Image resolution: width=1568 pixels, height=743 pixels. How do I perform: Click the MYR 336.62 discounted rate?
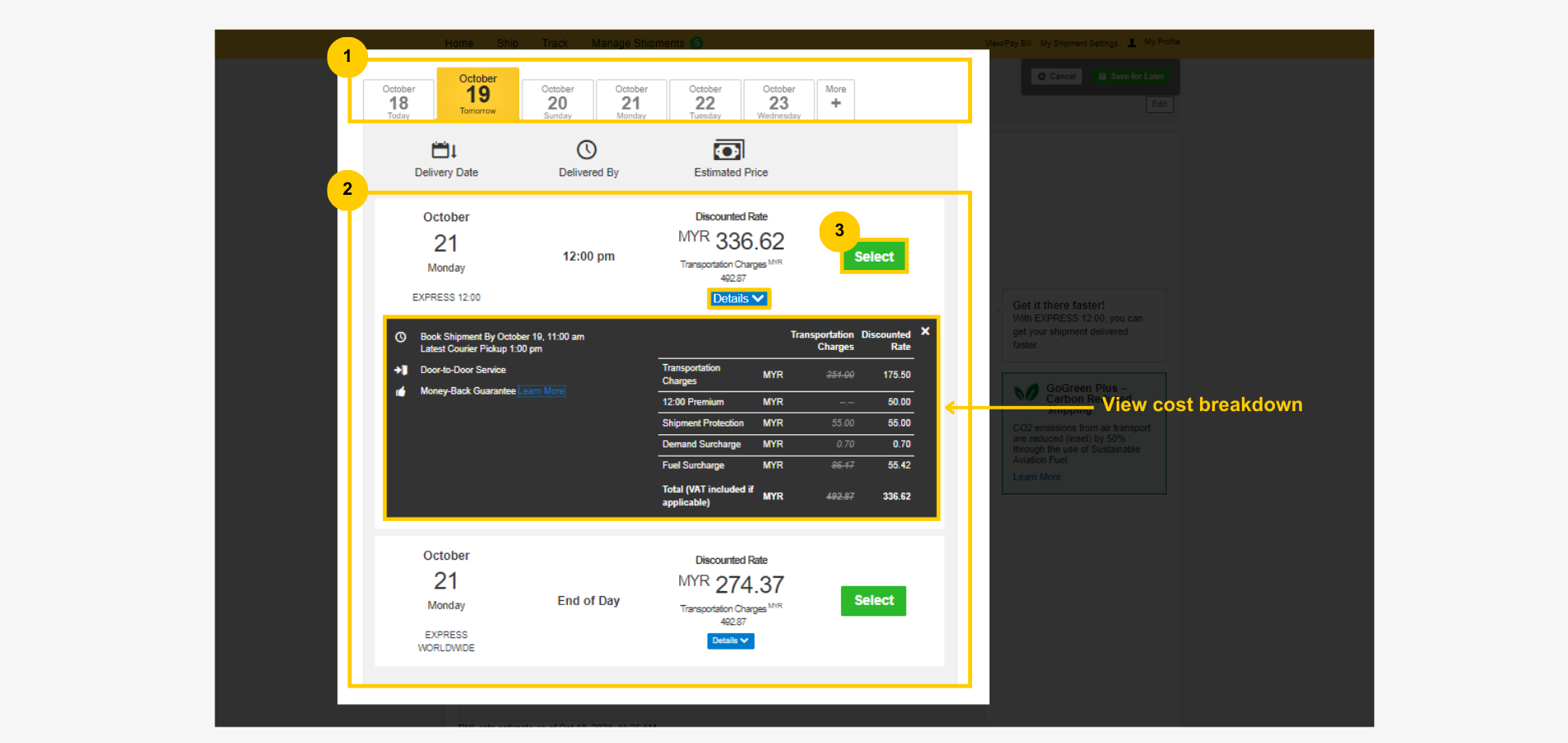[x=731, y=241]
